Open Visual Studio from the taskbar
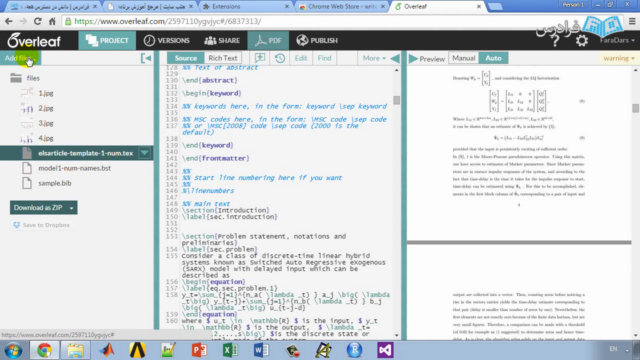 [x=385, y=350]
